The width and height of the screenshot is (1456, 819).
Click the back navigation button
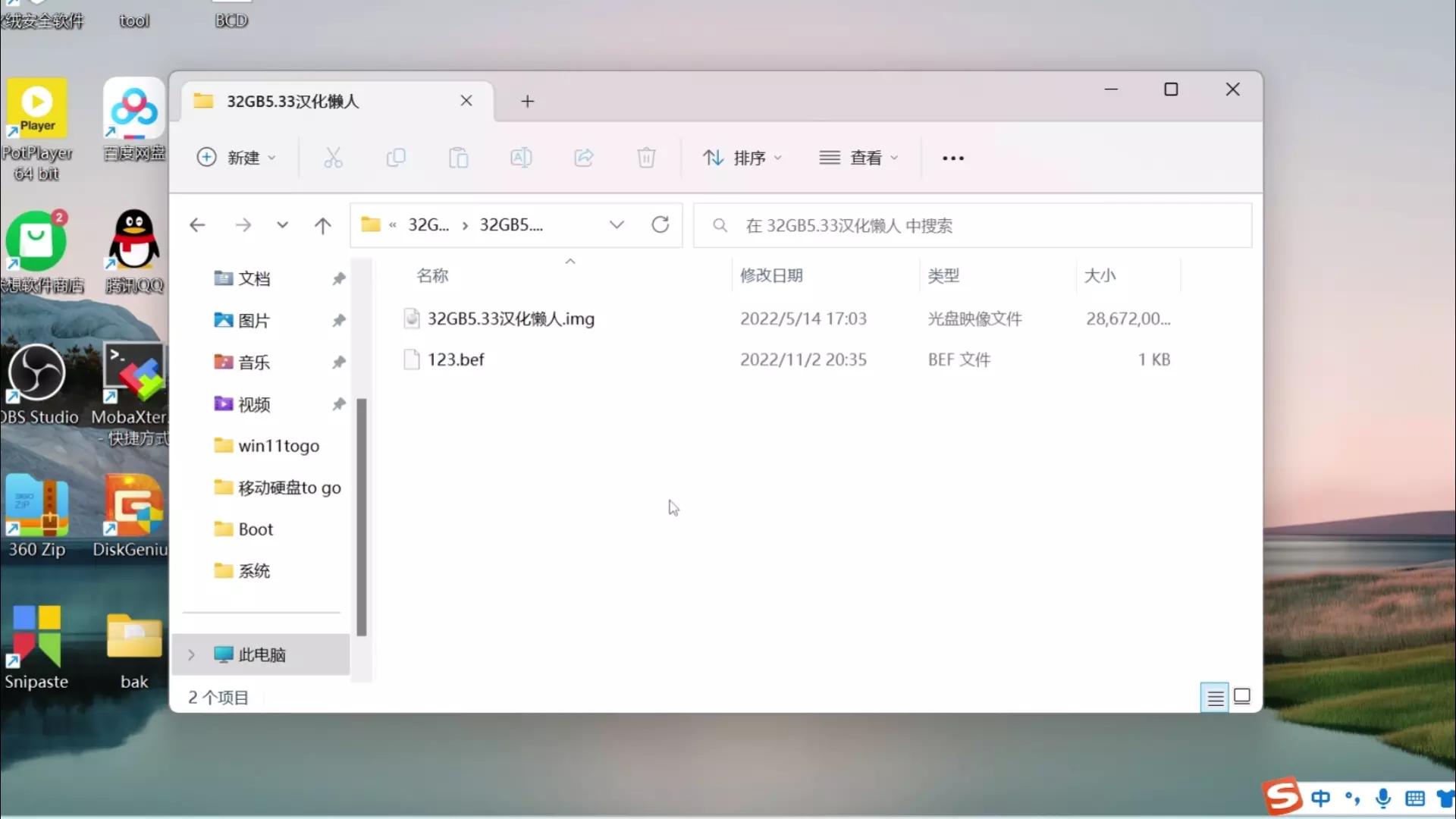point(197,224)
